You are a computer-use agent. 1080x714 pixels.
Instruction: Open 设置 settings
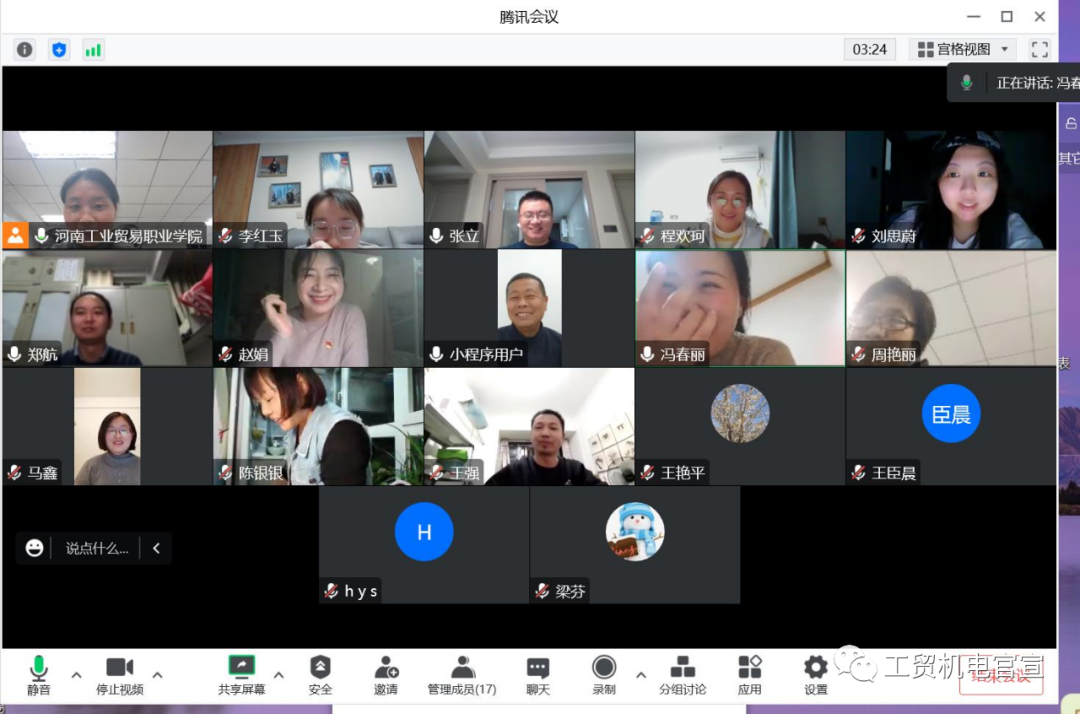click(816, 675)
